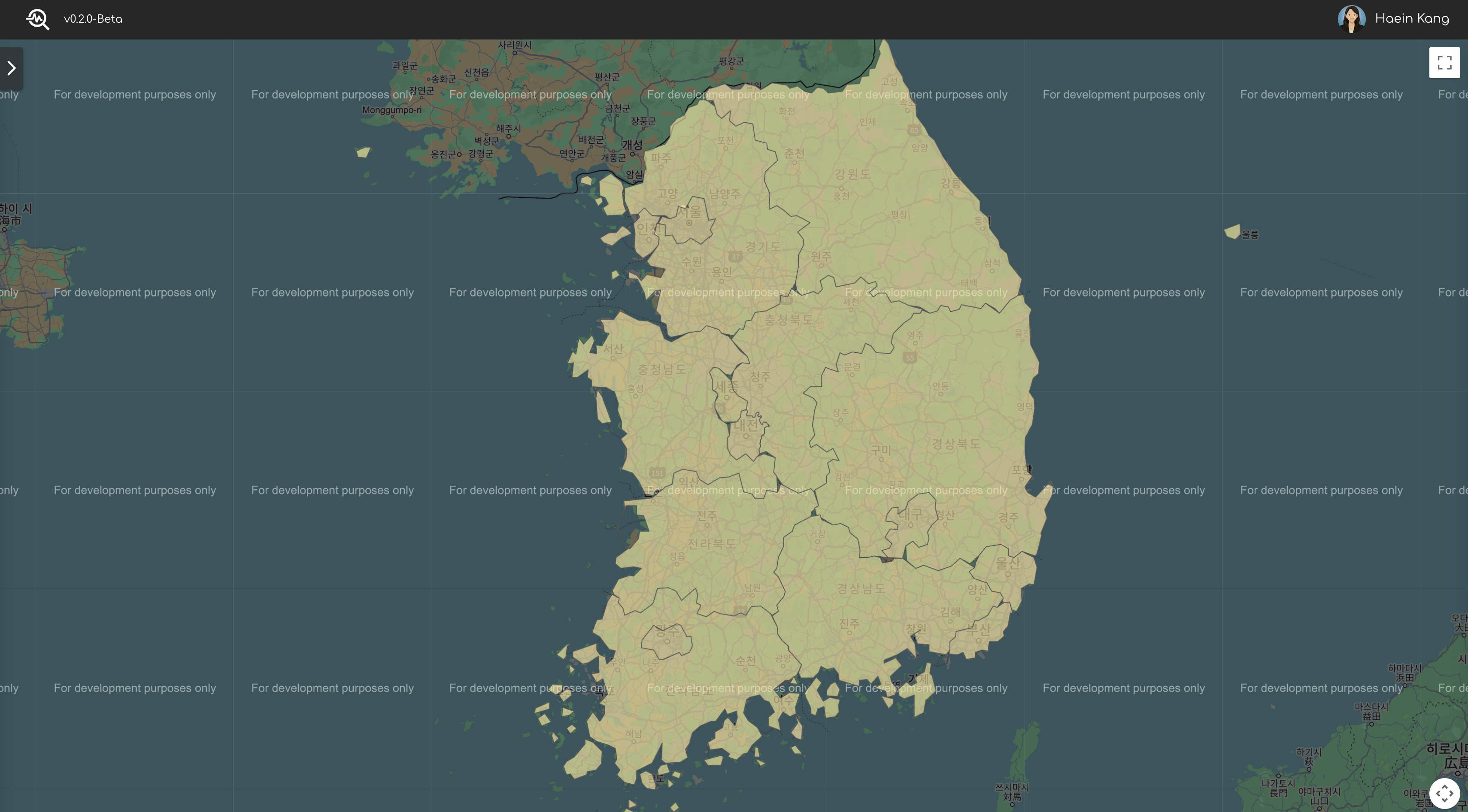1468x812 pixels.
Task: Click the 대전 city region
Action: pos(746,436)
